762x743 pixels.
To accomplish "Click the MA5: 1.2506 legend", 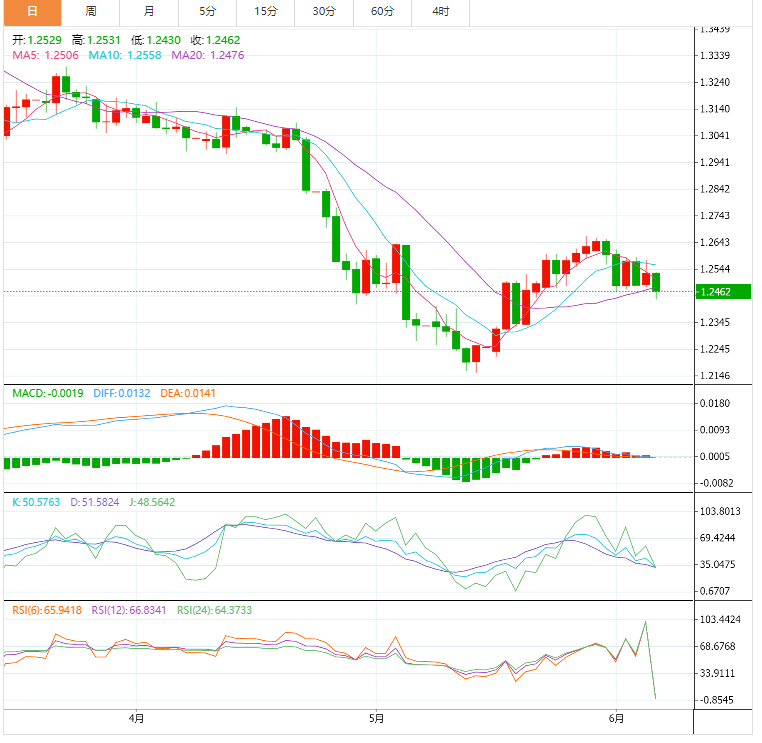I will pos(45,55).
